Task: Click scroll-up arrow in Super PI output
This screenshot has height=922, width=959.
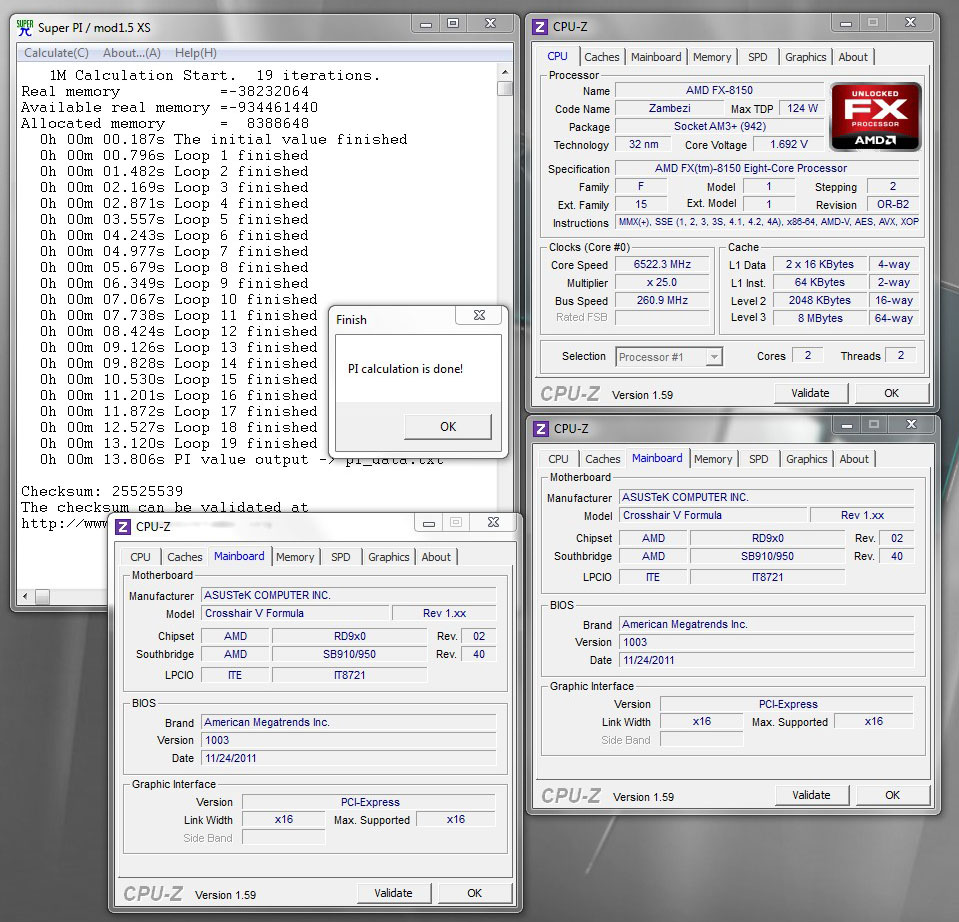Action: (x=505, y=72)
